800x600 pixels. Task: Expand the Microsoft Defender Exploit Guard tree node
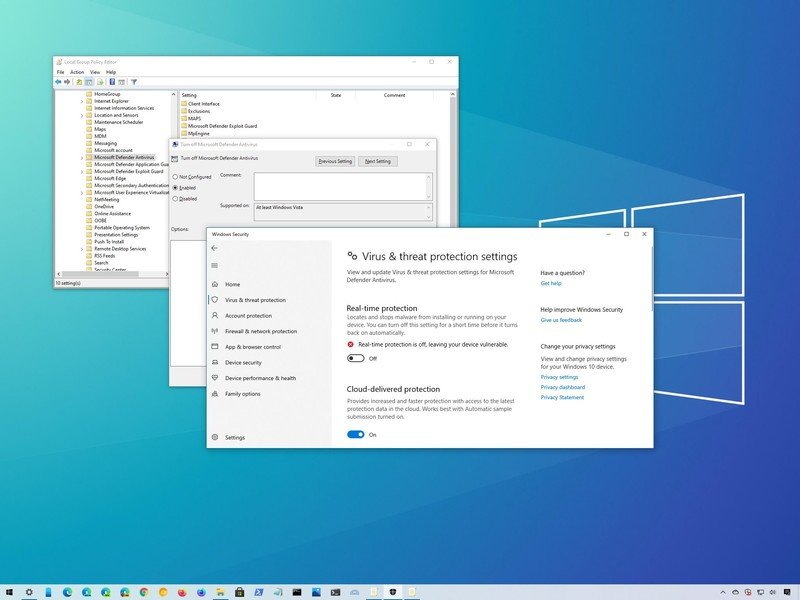pos(82,172)
